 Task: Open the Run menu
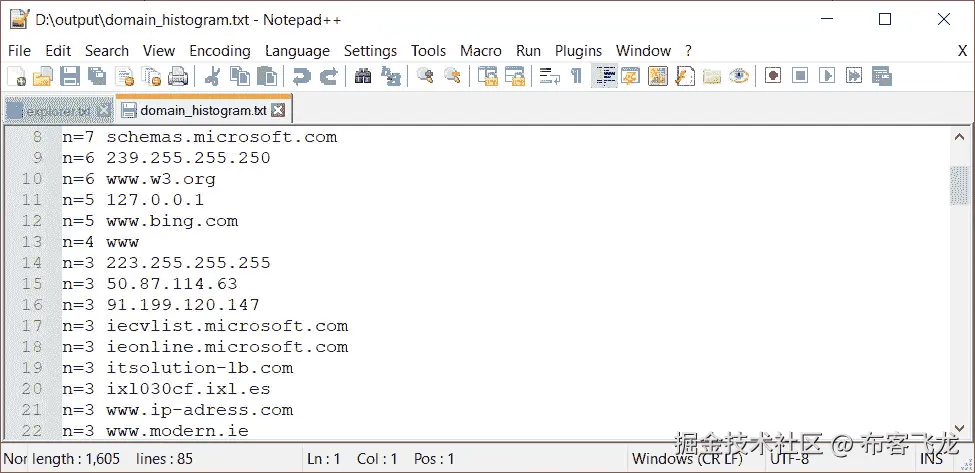coord(529,51)
